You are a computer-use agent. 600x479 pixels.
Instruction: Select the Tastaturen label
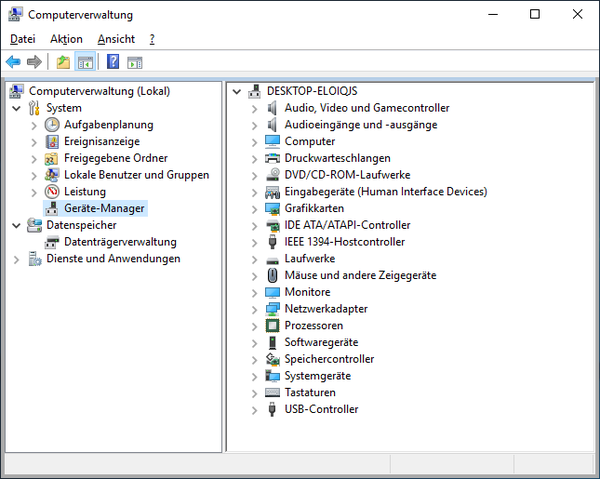[310, 393]
